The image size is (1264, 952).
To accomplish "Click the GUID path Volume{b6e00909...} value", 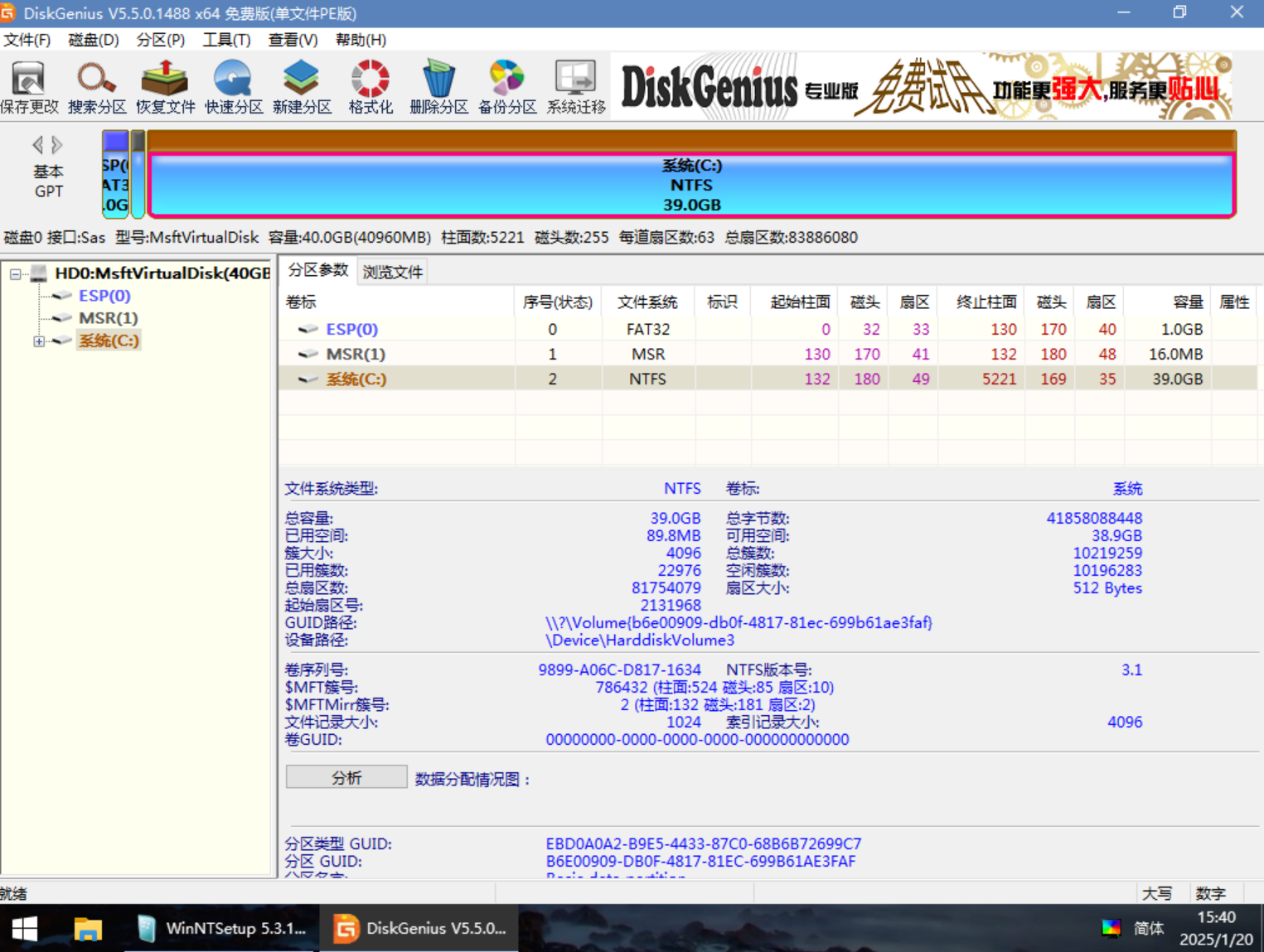I will [739, 622].
